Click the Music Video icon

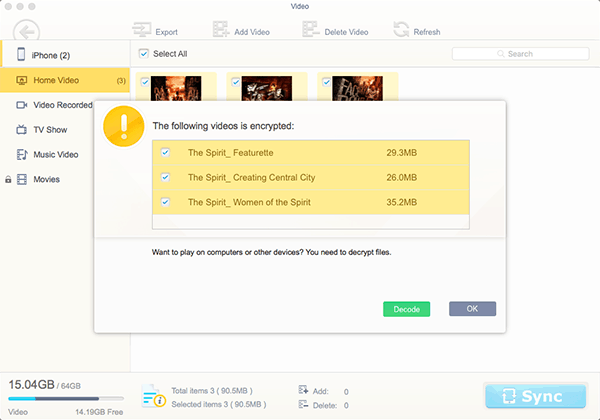22,155
